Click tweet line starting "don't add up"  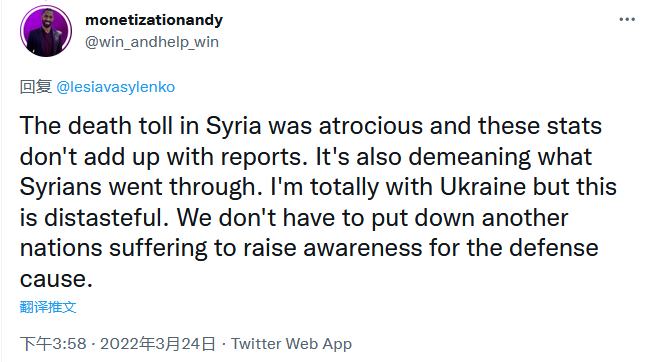[x=306, y=157]
